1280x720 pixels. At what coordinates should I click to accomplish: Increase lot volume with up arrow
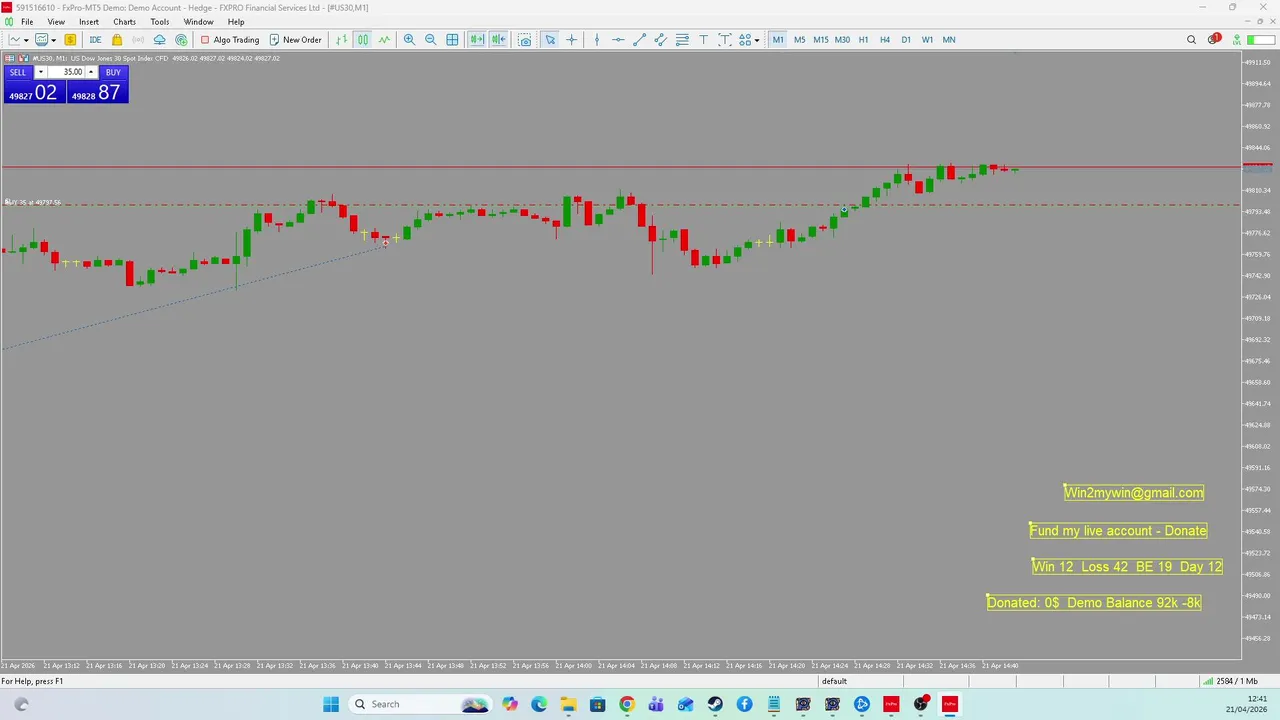tap(91, 72)
